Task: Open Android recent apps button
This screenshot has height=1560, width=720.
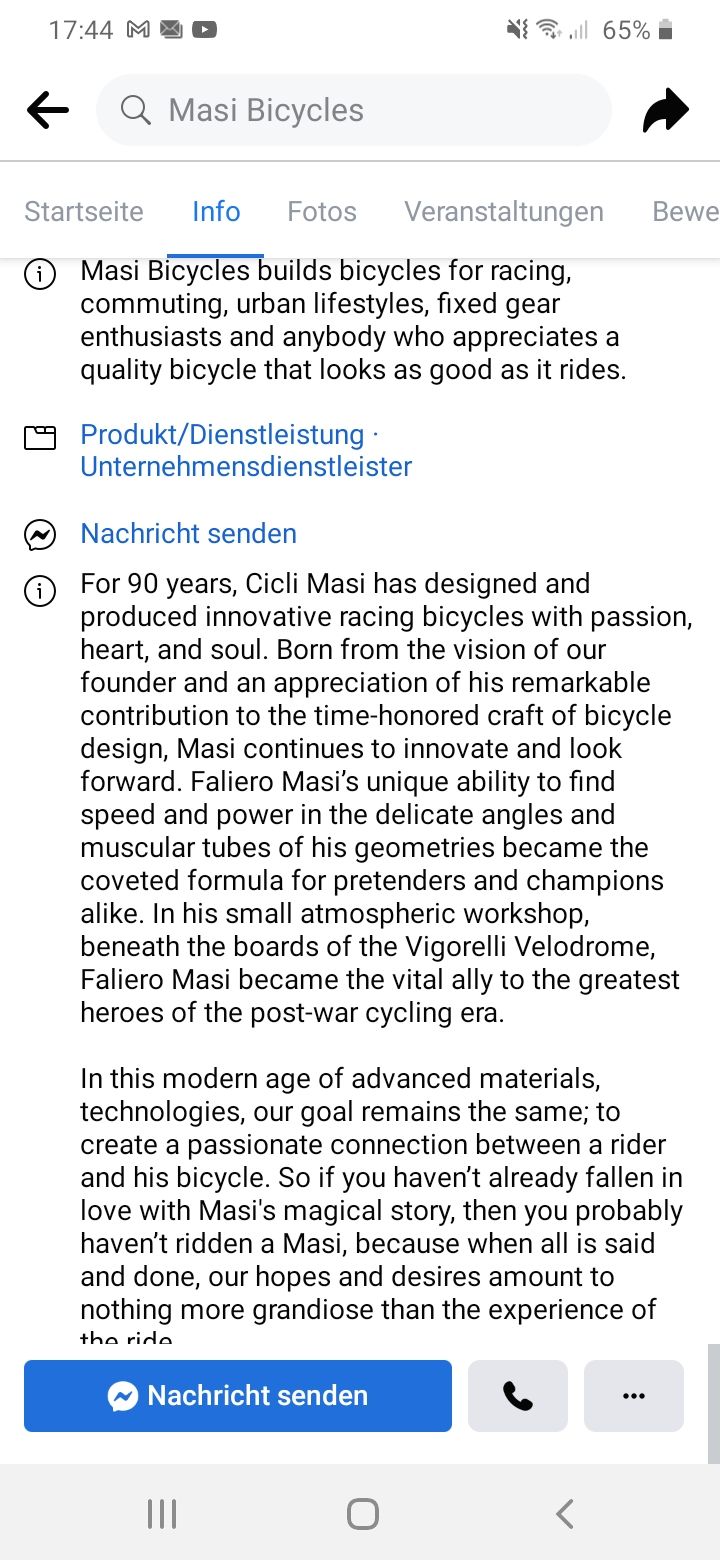Action: (x=162, y=1513)
